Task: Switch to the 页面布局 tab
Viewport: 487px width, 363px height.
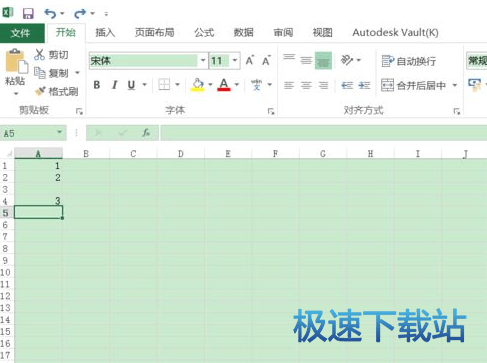Action: pos(154,33)
